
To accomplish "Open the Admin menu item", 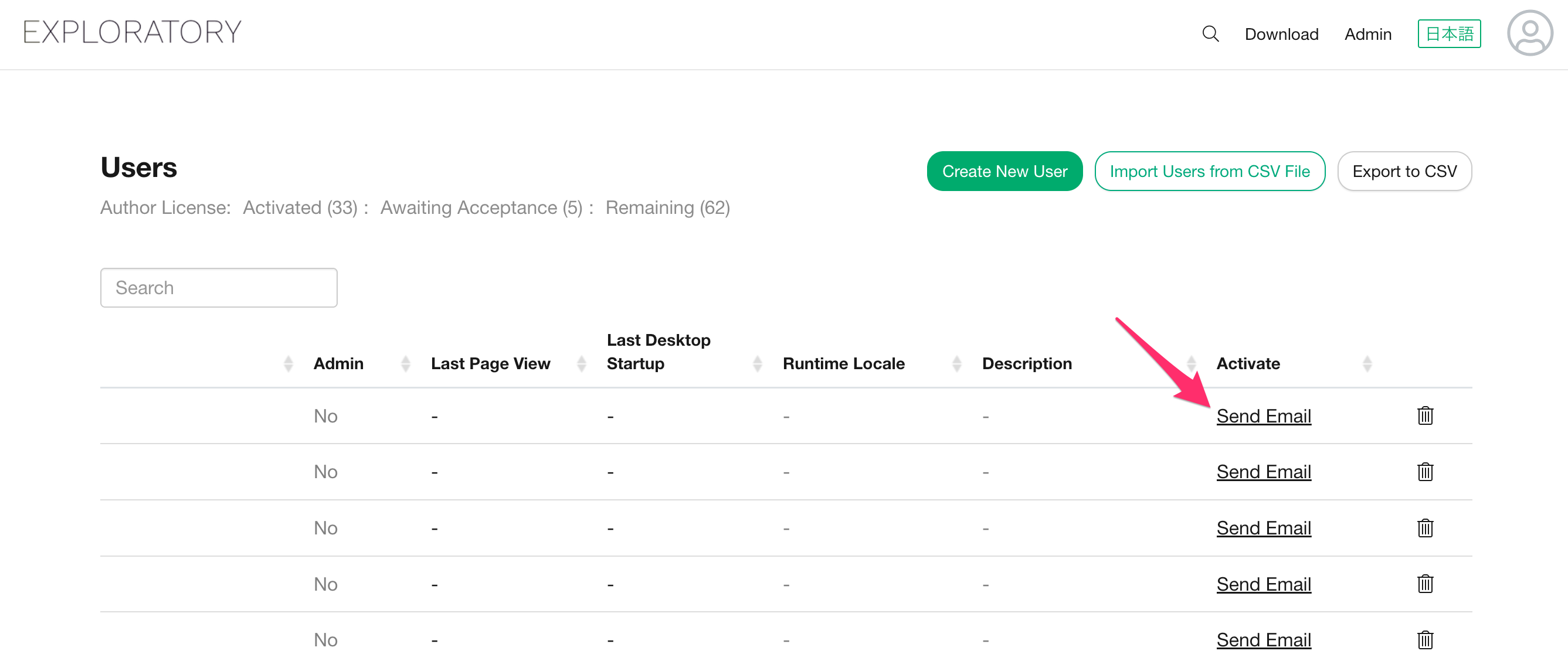I will [1367, 34].
